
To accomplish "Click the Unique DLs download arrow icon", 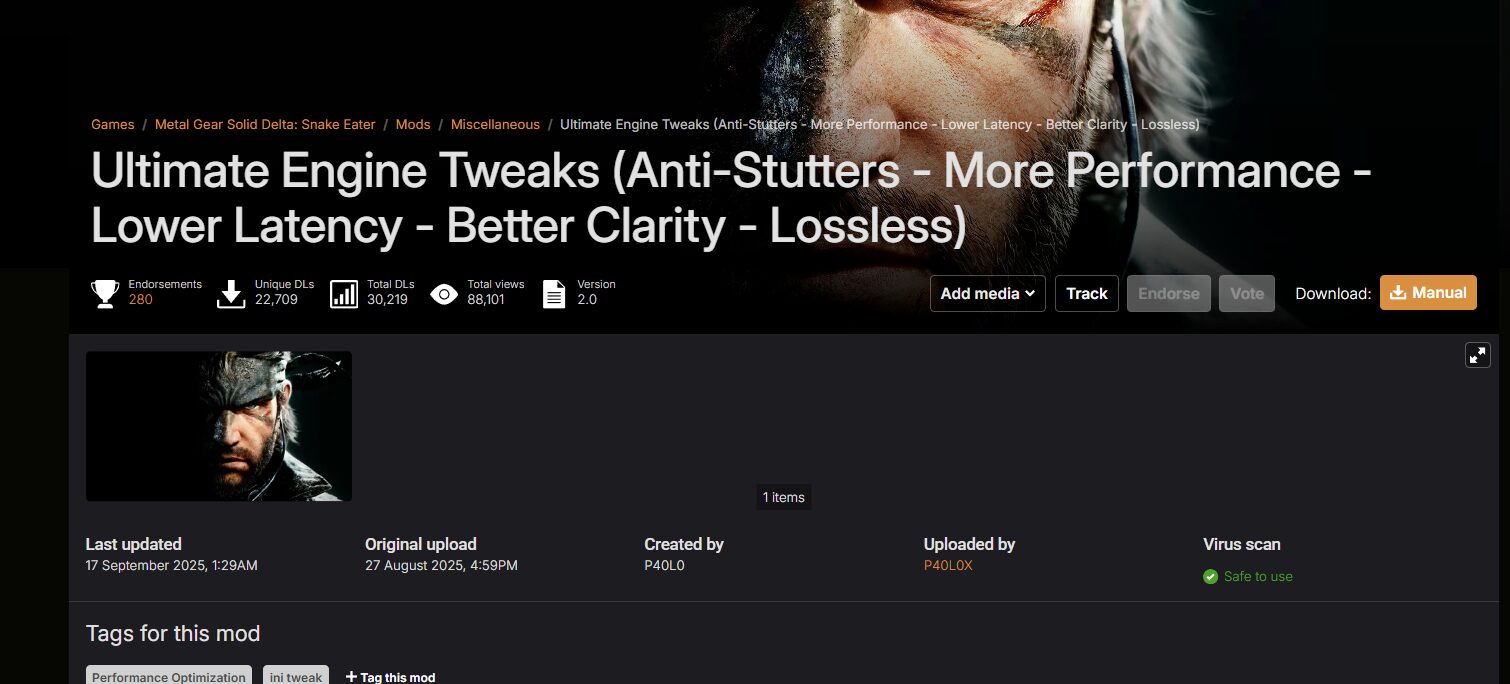I will [231, 293].
